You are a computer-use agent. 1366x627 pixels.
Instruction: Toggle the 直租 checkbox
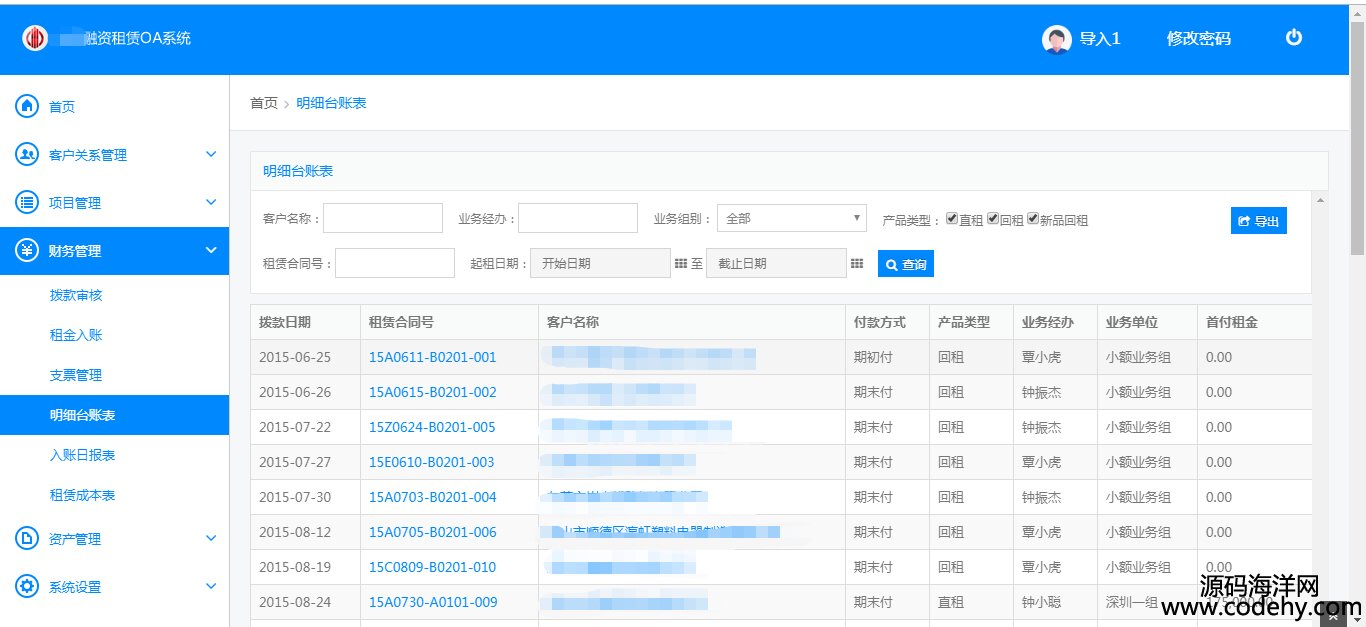tap(952, 219)
